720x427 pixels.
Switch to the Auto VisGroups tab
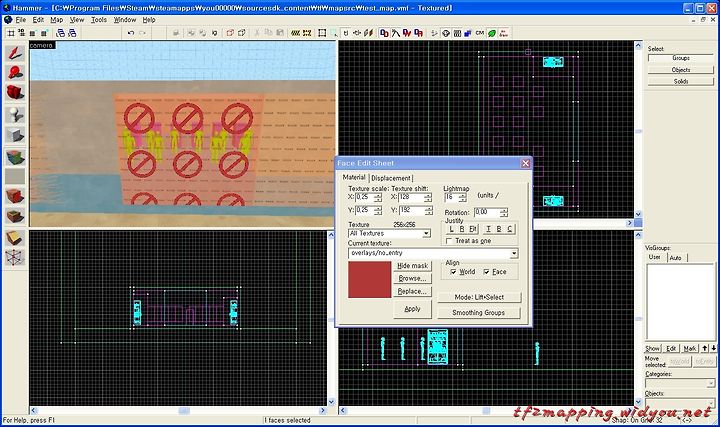point(676,258)
